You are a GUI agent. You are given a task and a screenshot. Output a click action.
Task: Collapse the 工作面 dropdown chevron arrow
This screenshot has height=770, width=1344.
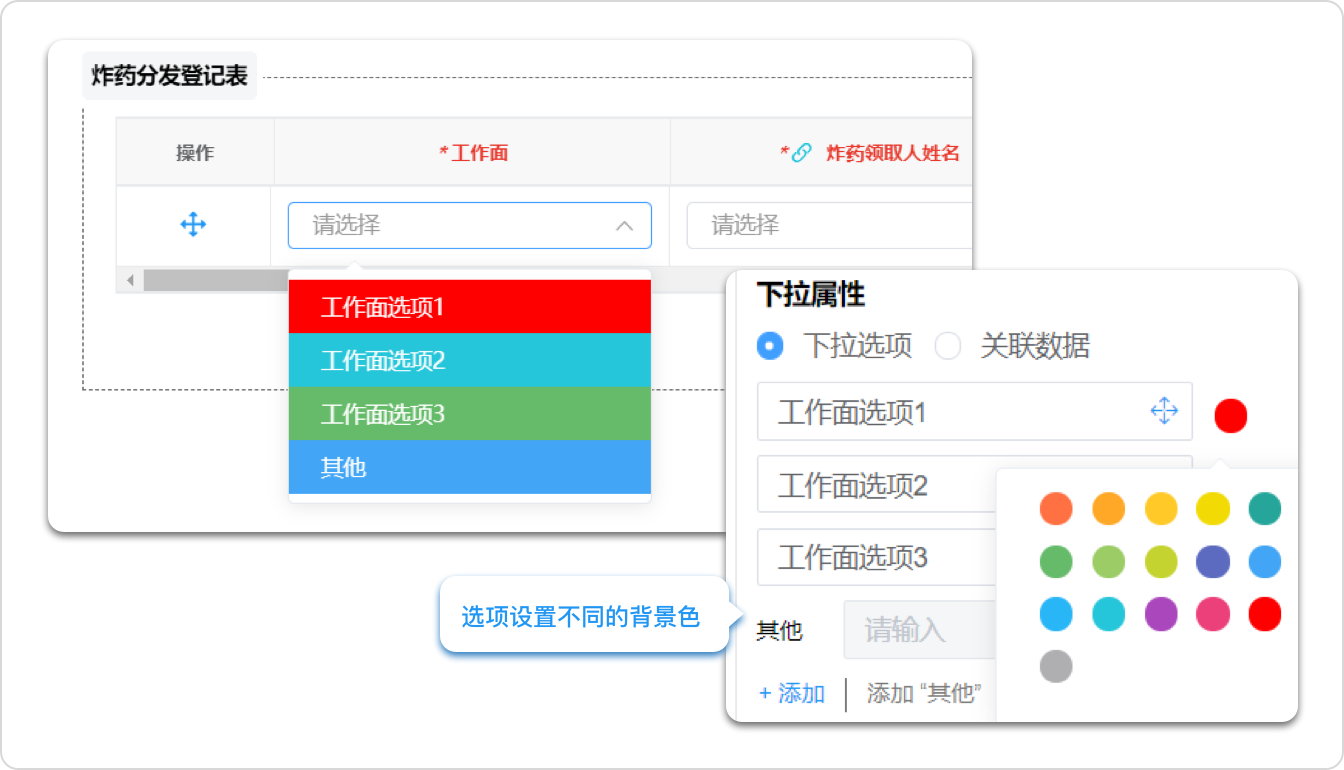tap(624, 226)
